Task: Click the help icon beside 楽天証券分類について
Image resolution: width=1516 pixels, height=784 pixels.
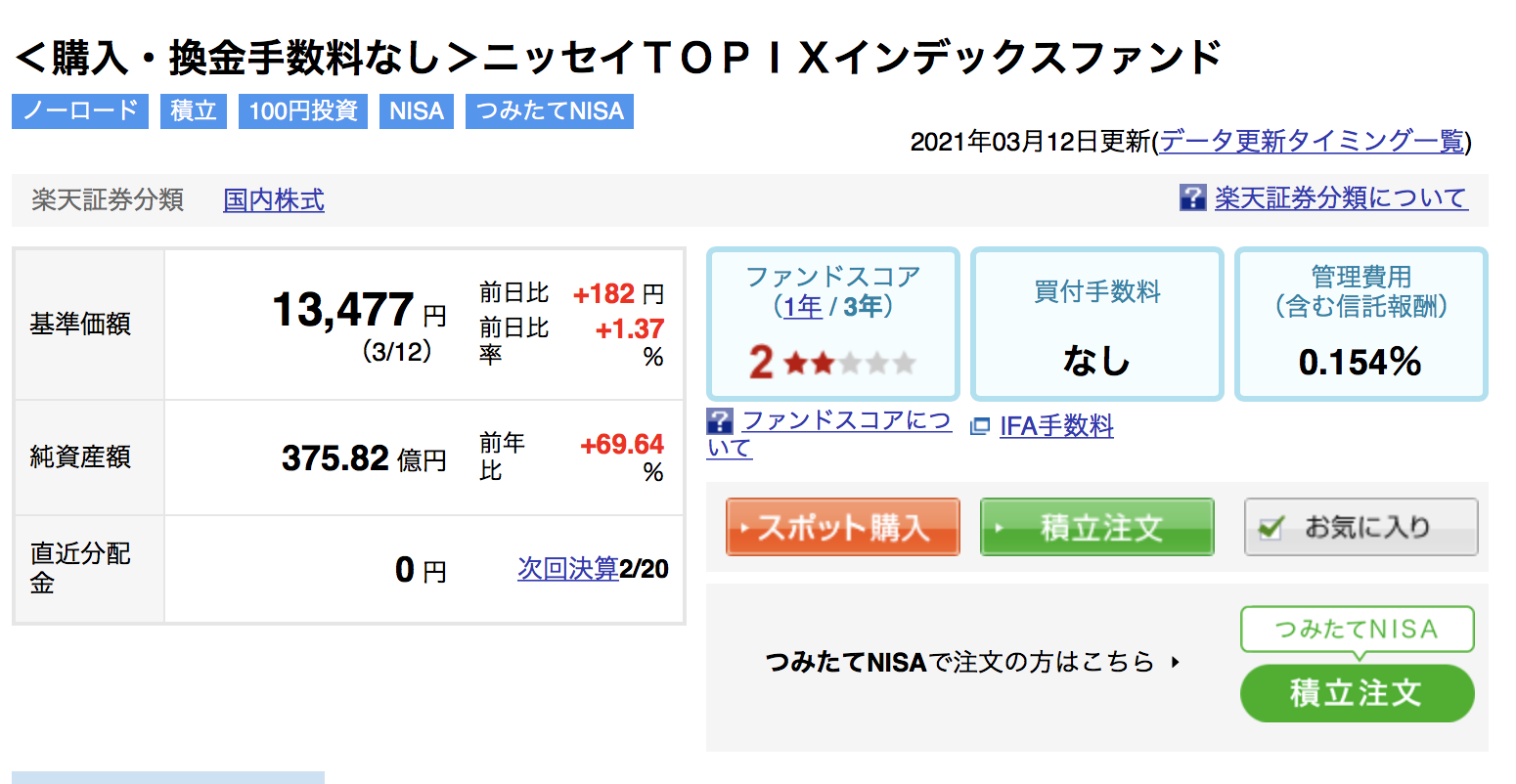Action: click(1192, 197)
